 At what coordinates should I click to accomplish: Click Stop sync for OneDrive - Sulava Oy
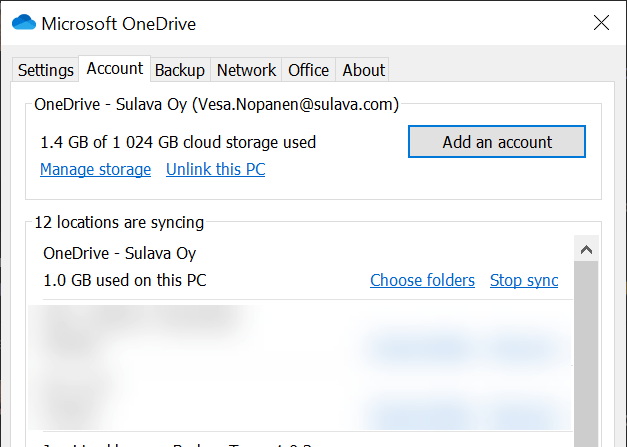pos(524,280)
